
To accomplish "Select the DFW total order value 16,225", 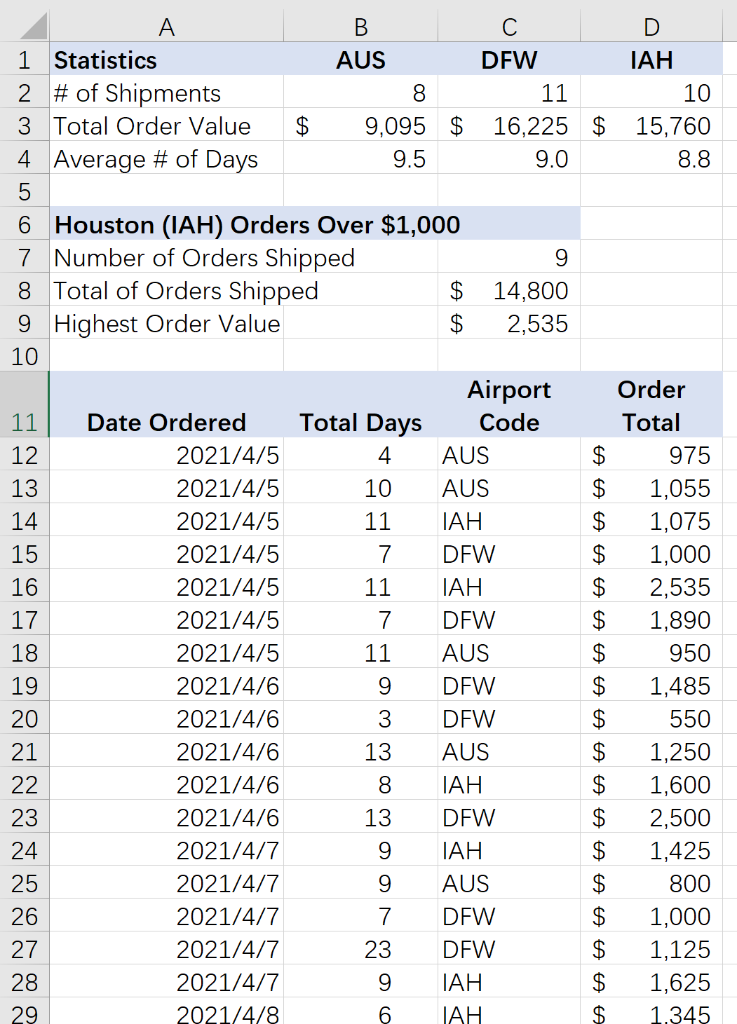I will click(509, 126).
